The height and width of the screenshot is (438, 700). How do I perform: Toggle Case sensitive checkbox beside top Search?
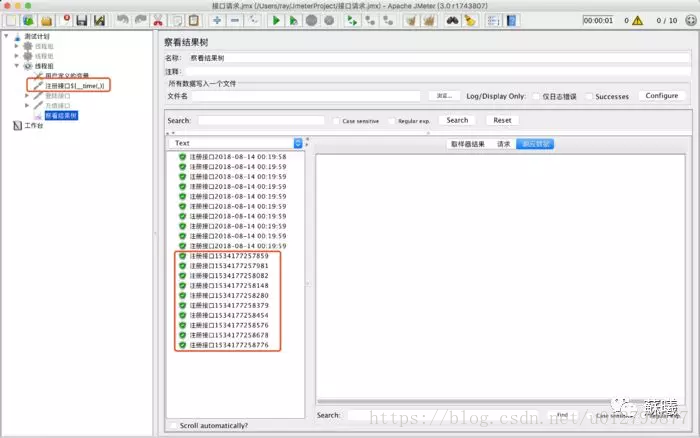337,121
